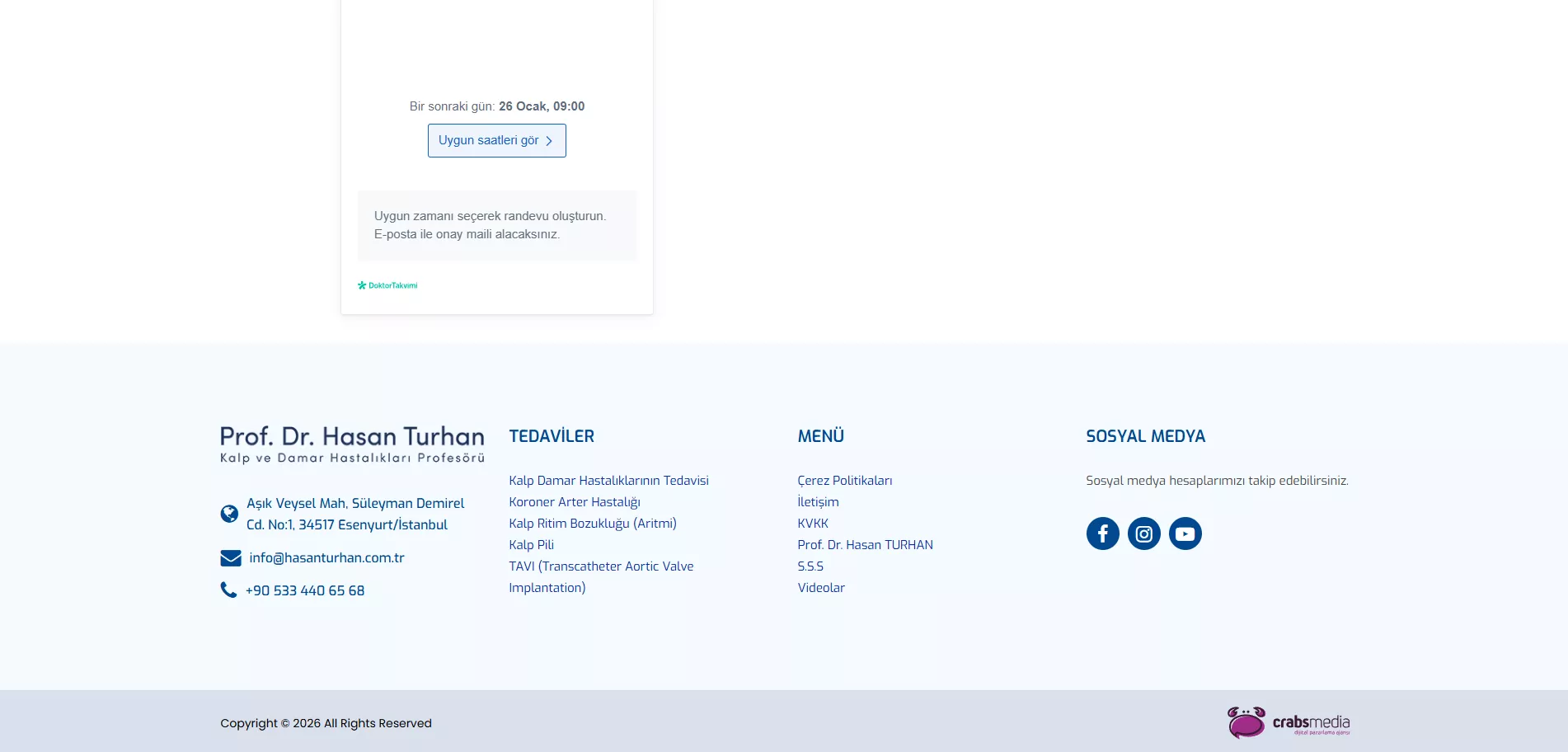
Task: Click the phone handset icon
Action: [228, 590]
